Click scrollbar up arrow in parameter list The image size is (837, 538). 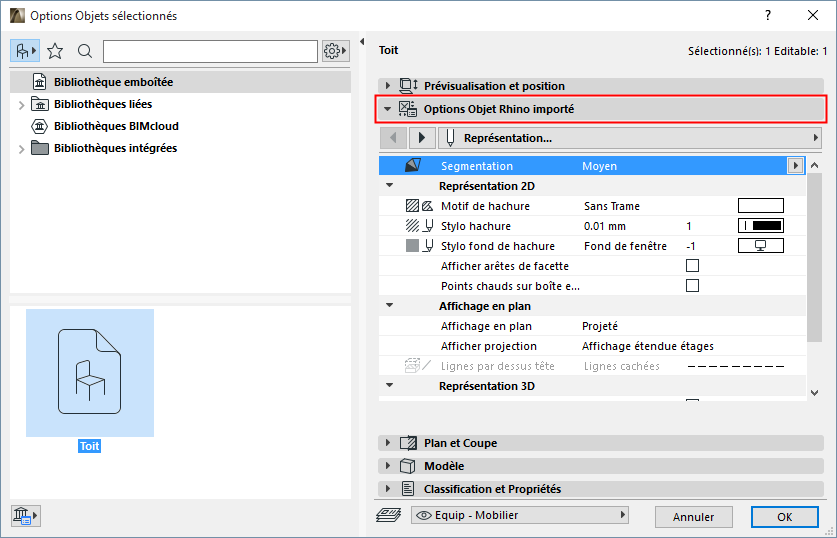pyautogui.click(x=815, y=165)
